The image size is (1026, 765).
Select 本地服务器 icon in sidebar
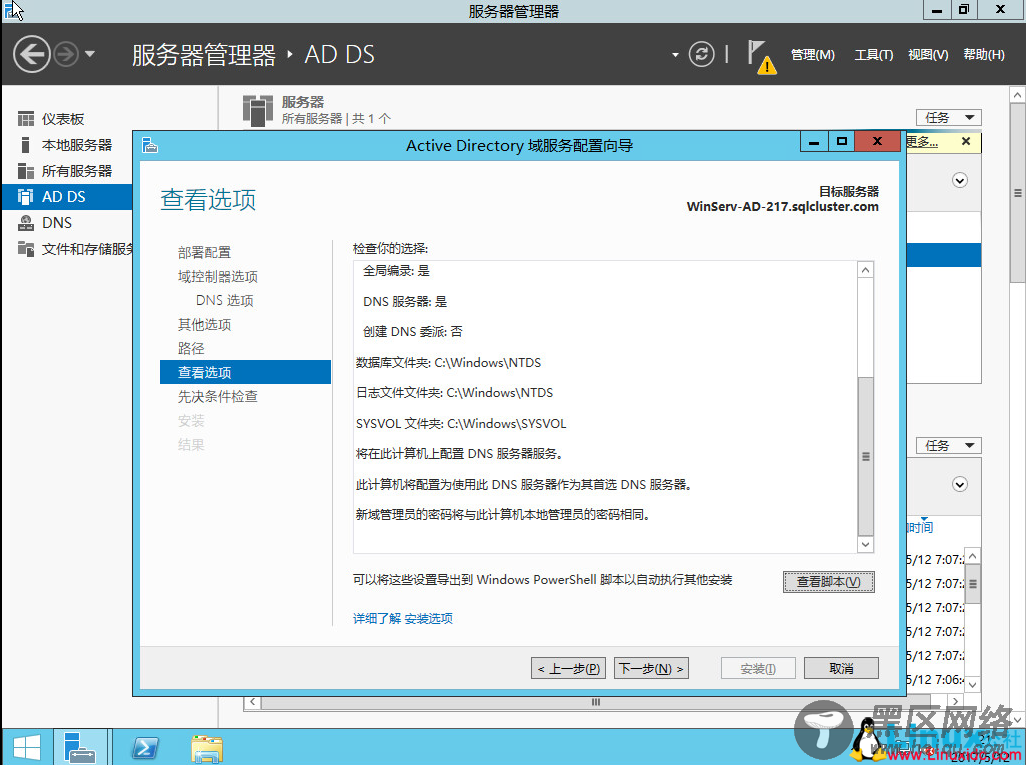(26, 145)
